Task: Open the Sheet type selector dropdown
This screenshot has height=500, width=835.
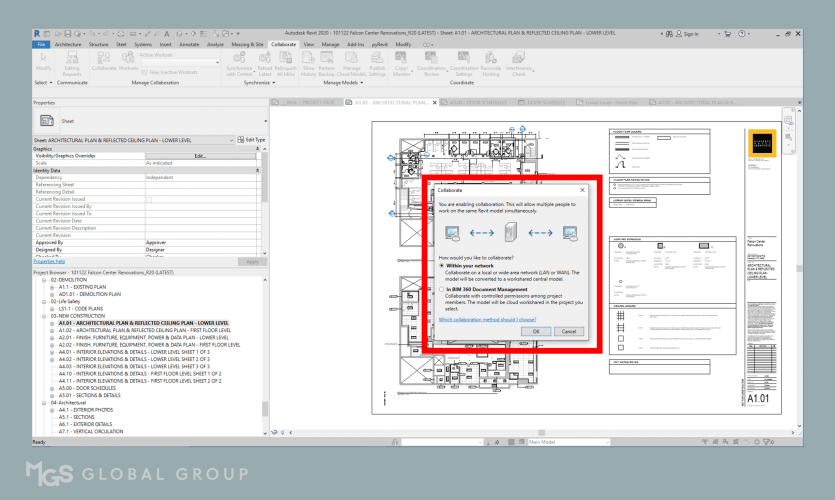Action: [x=263, y=121]
